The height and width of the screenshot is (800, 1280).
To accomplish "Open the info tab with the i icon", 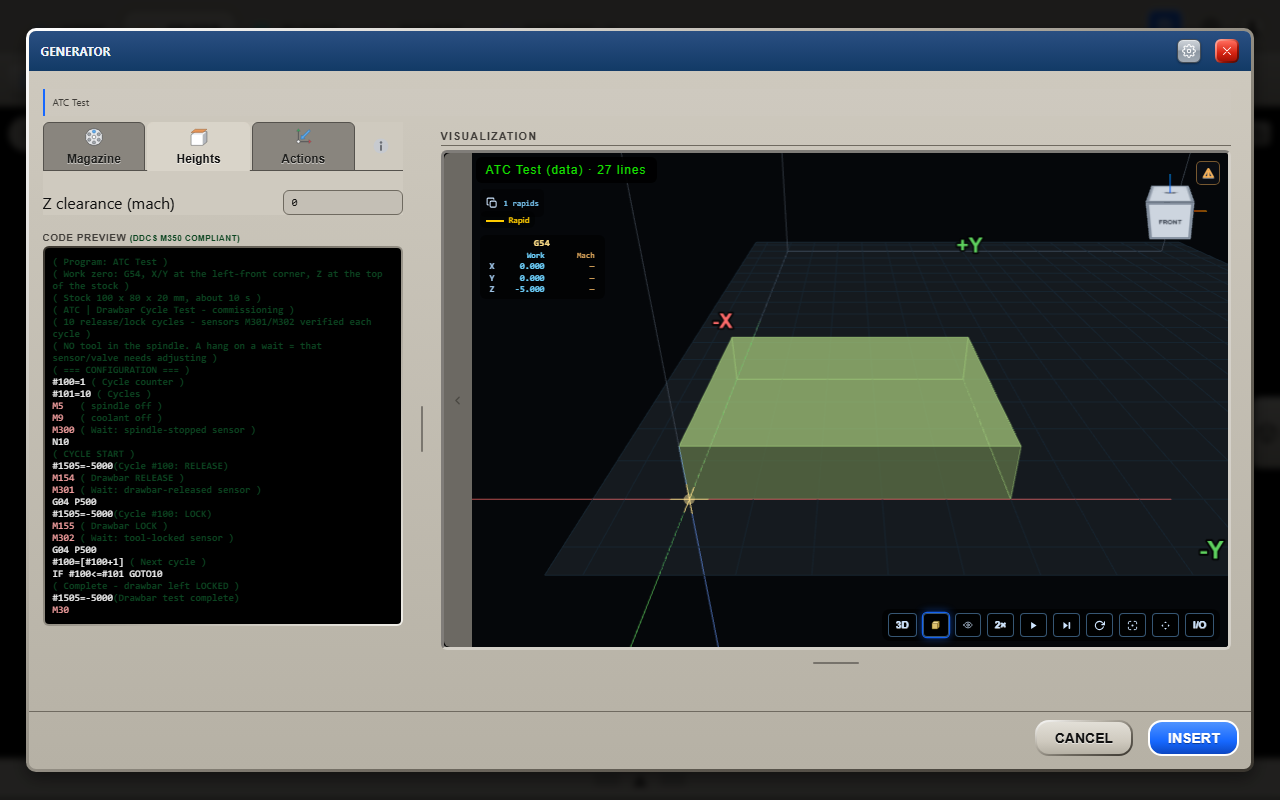I will tap(380, 146).
